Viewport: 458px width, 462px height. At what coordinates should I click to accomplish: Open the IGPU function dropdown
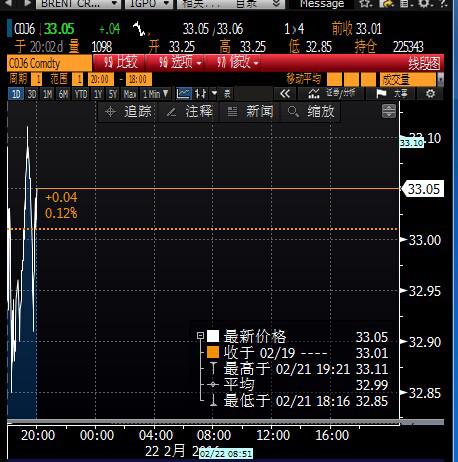click(x=149, y=3)
